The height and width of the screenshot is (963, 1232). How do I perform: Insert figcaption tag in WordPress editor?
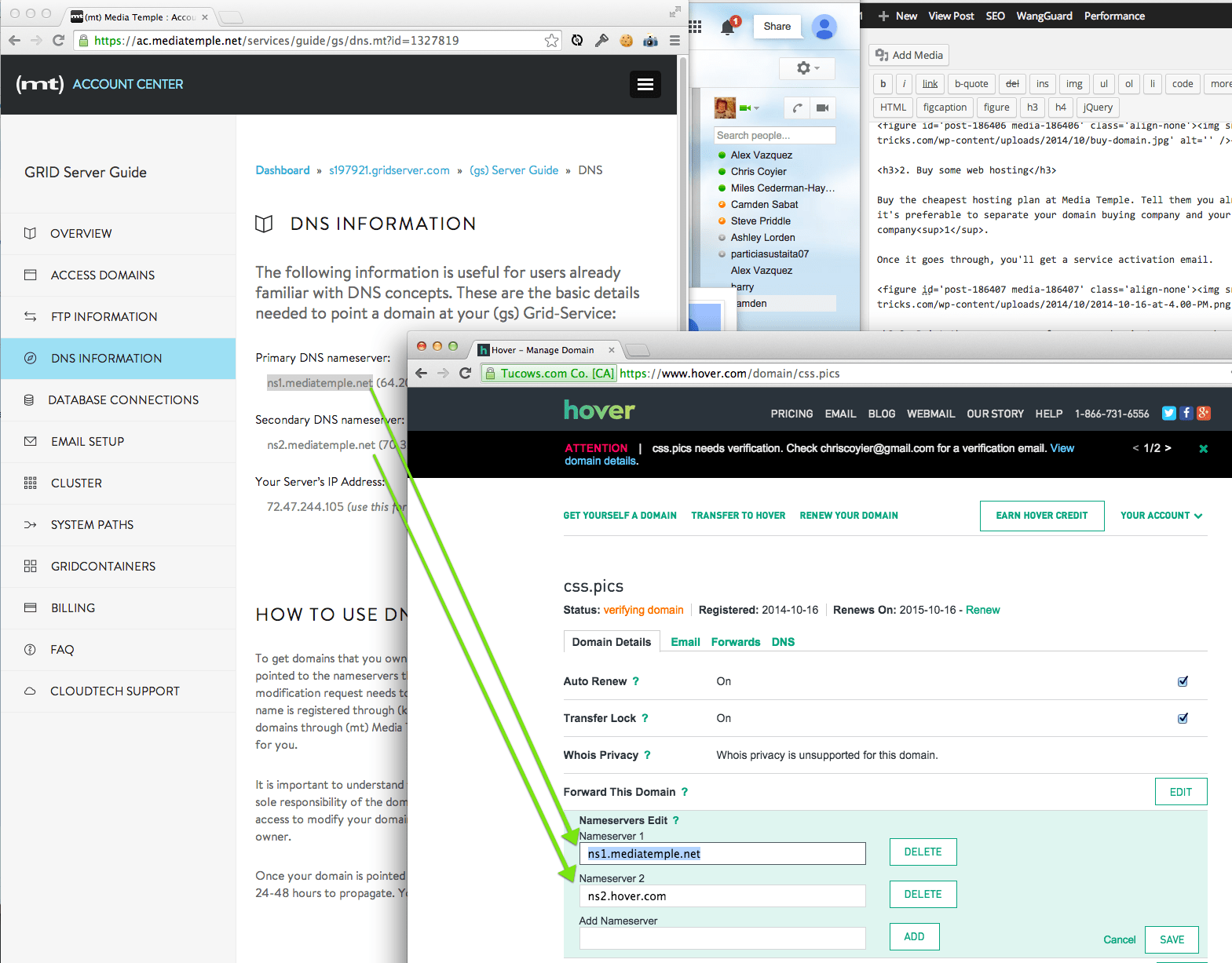tap(945, 108)
